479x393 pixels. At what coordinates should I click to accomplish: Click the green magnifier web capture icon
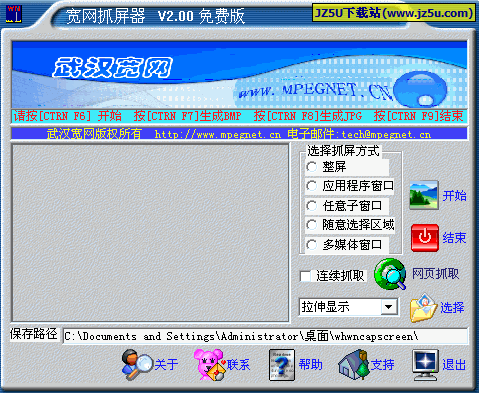click(390, 274)
